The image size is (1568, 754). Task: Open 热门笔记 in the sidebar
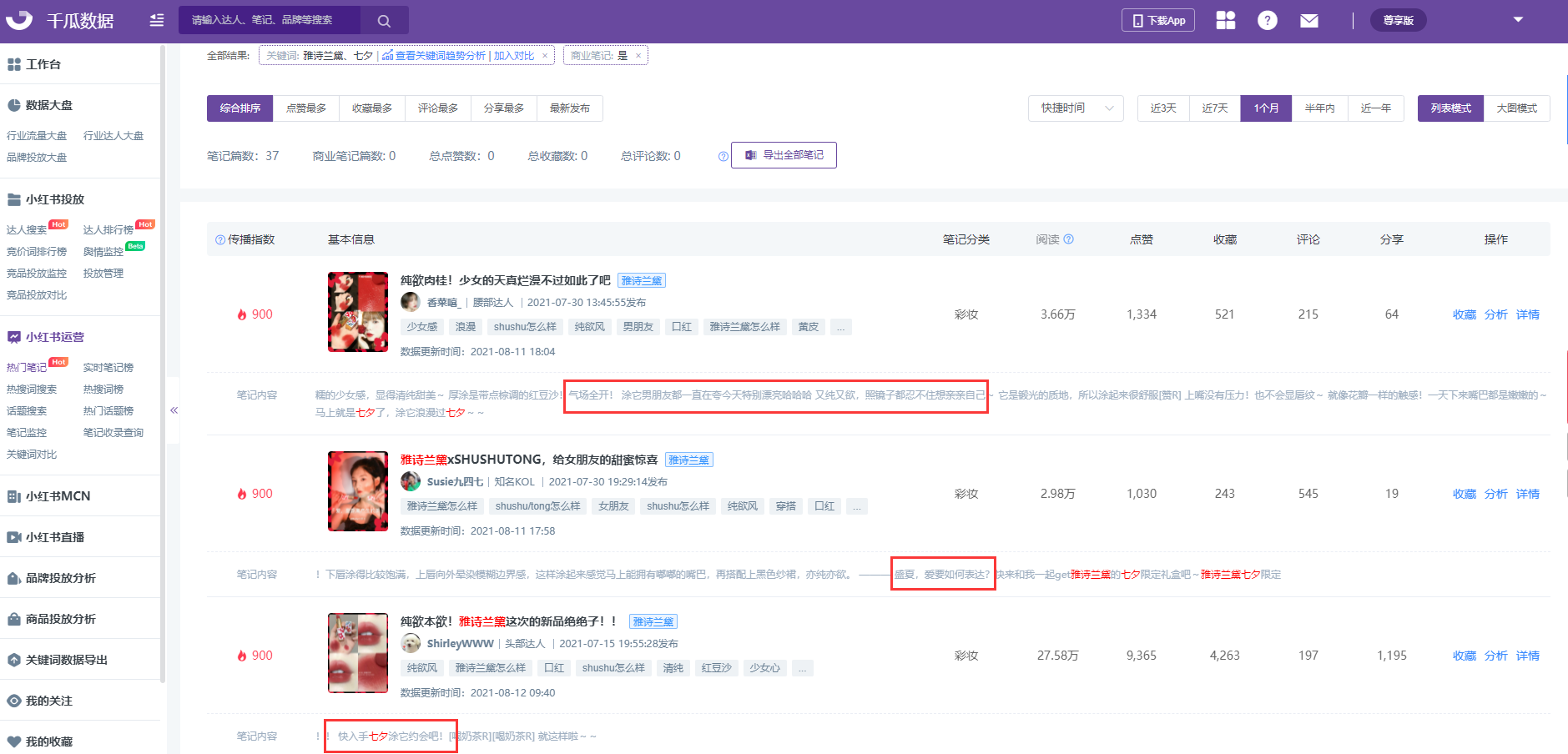pos(27,368)
